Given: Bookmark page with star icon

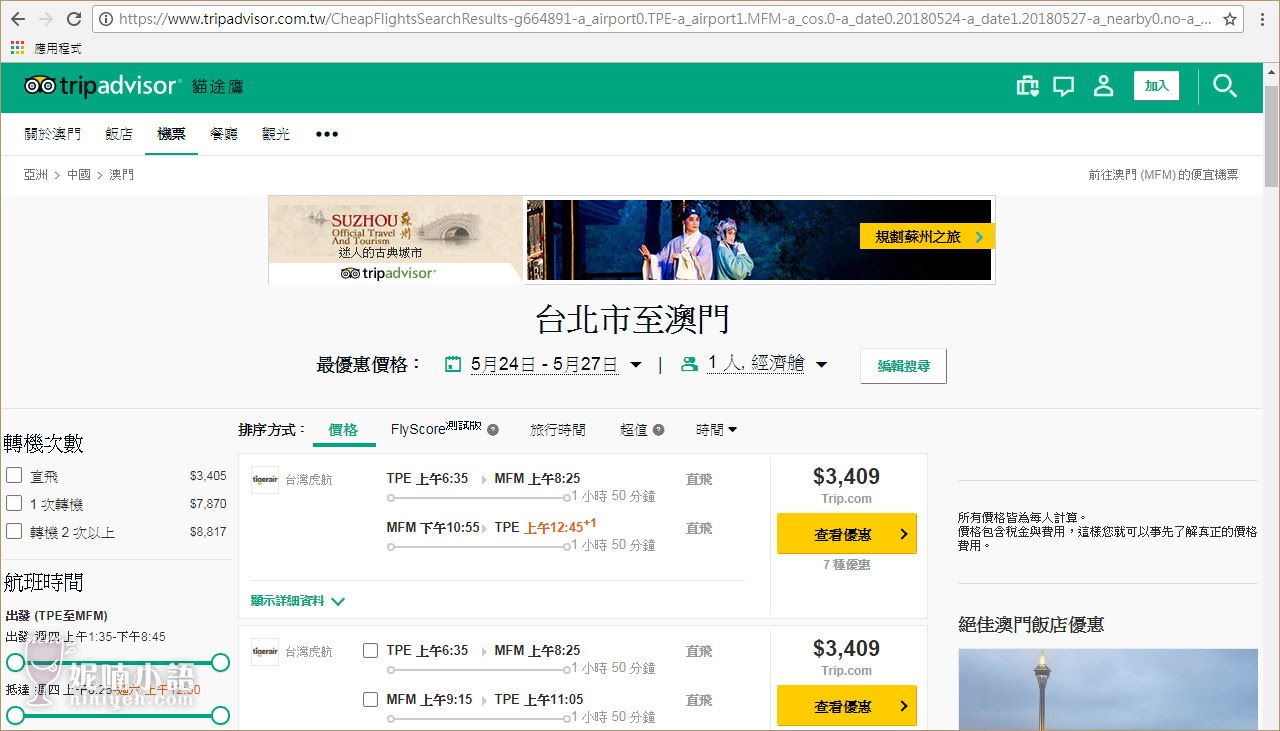Looking at the screenshot, I should coord(1230,19).
